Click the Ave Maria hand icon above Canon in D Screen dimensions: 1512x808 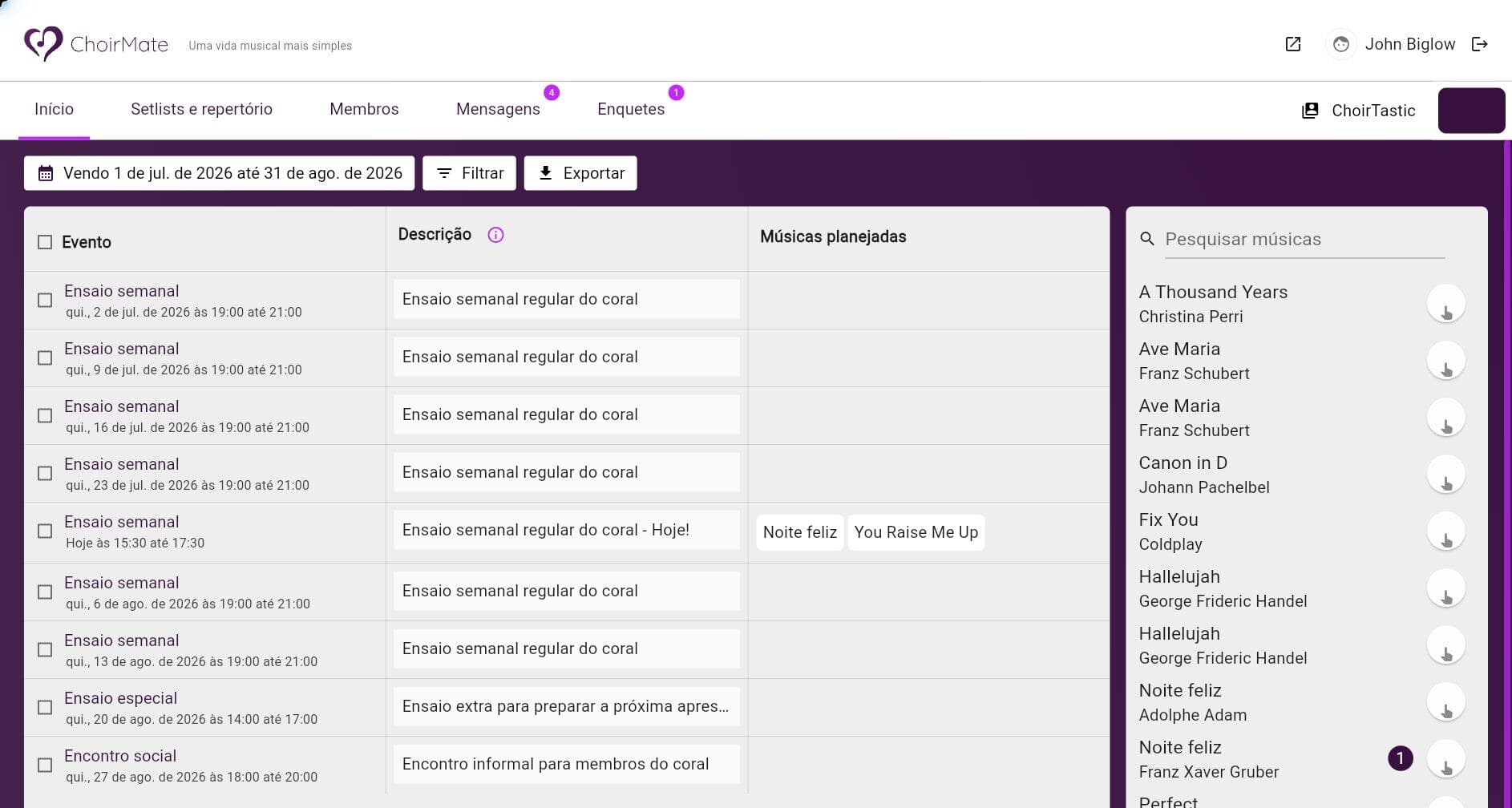pos(1445,418)
